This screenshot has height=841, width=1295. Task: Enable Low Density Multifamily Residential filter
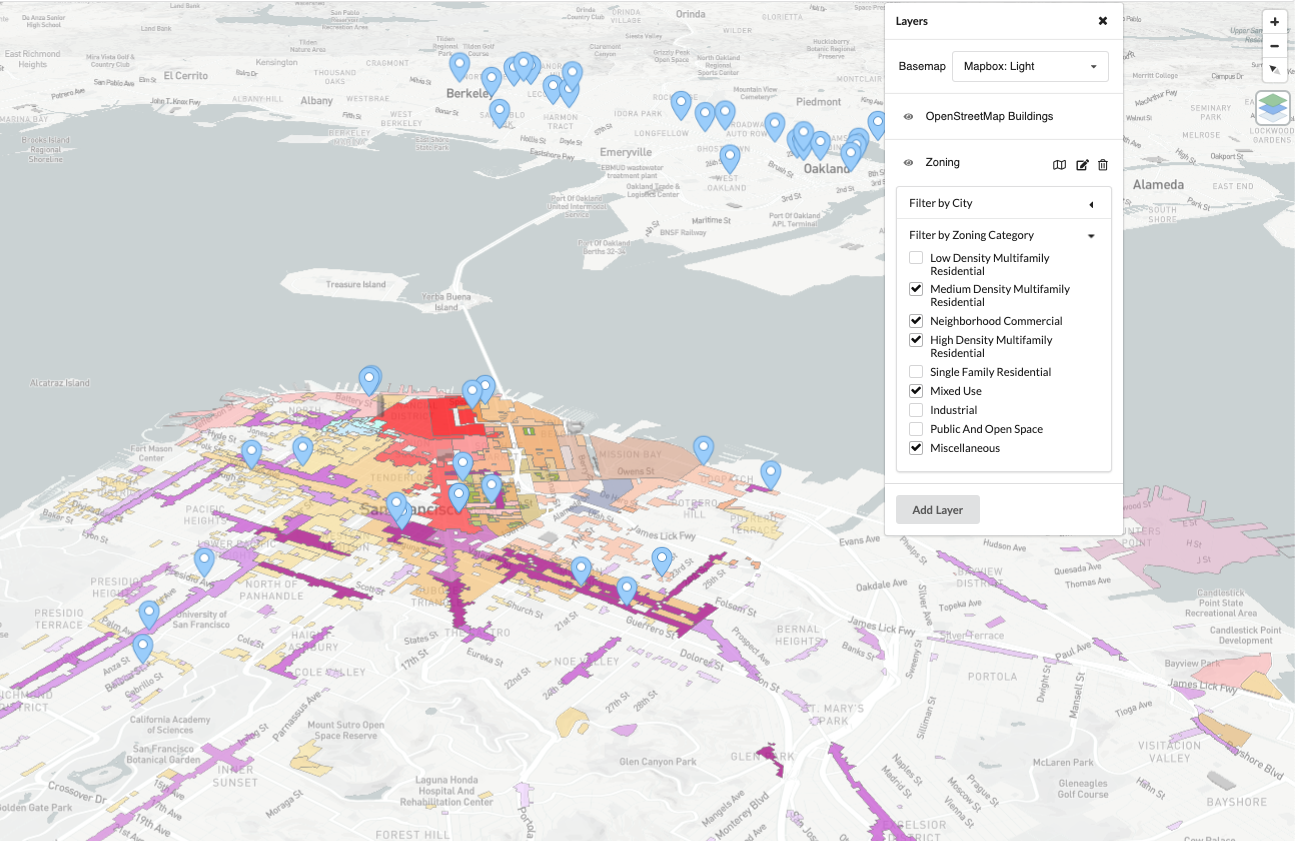(916, 258)
